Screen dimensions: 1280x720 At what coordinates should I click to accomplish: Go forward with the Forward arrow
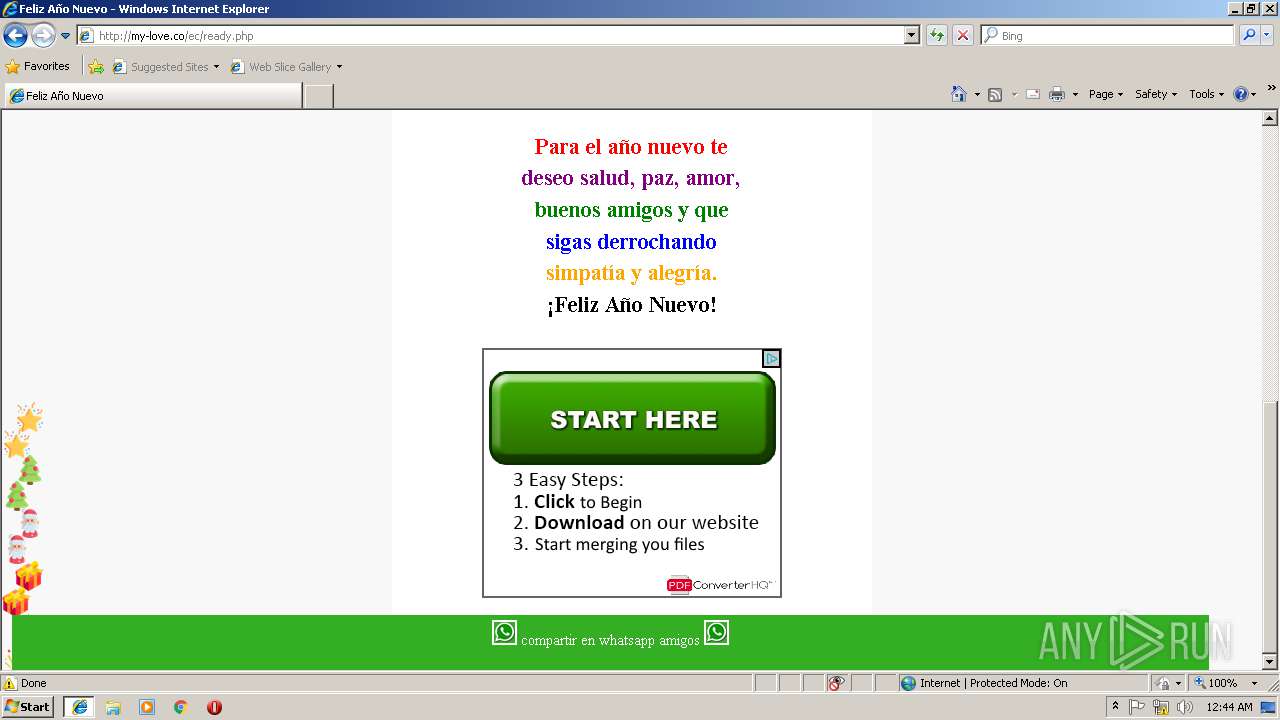click(43, 36)
